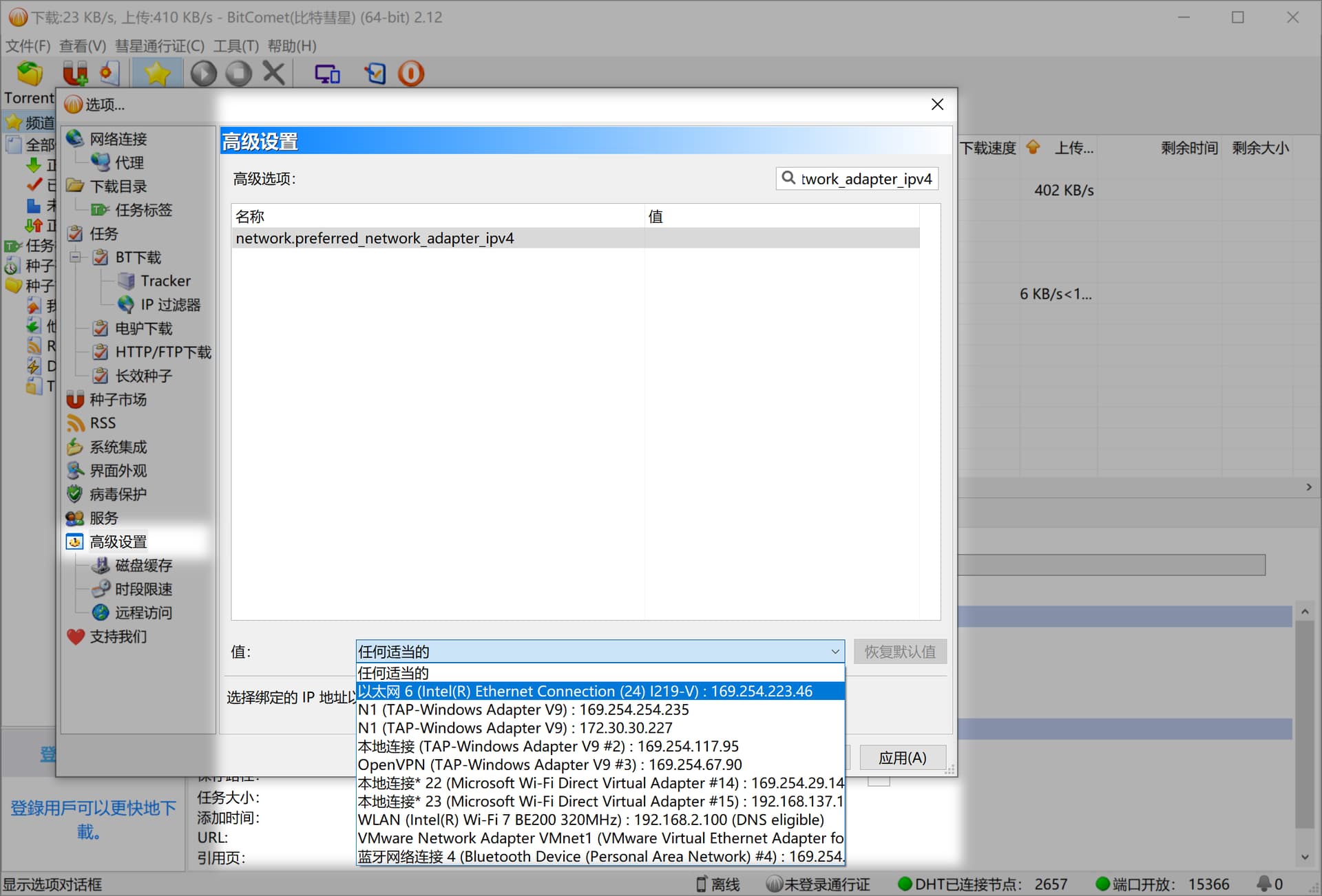
Task: Click the 离线 status bar indicator
Action: coord(717,884)
